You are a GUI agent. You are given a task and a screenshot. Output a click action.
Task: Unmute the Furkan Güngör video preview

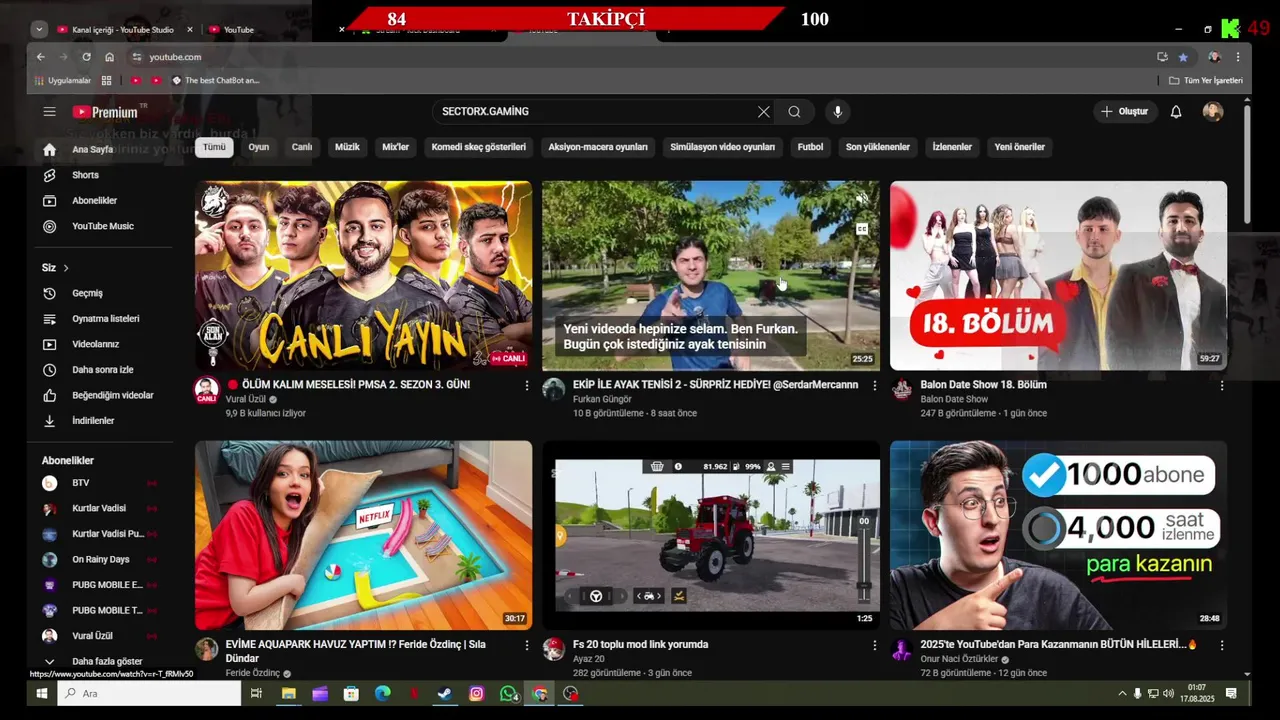pyautogui.click(x=862, y=199)
